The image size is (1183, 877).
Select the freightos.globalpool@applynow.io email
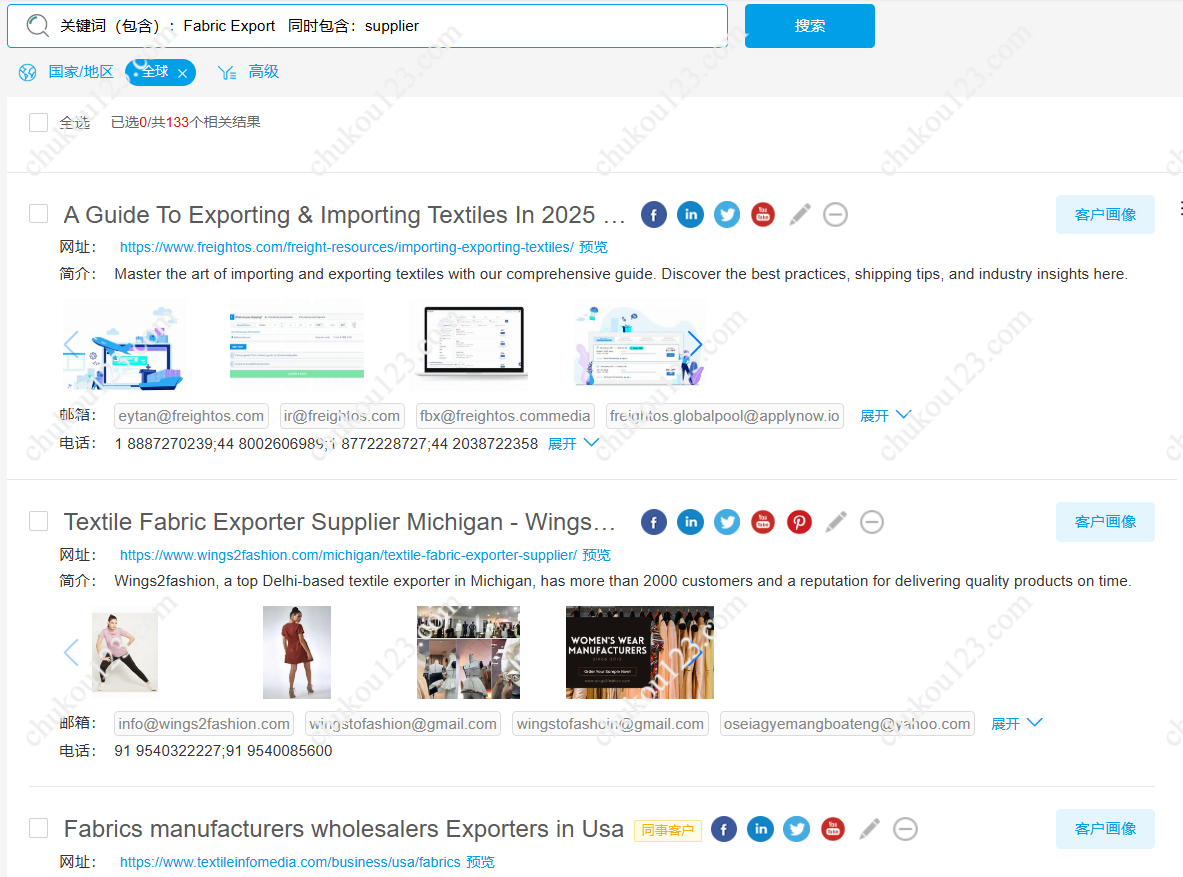724,416
